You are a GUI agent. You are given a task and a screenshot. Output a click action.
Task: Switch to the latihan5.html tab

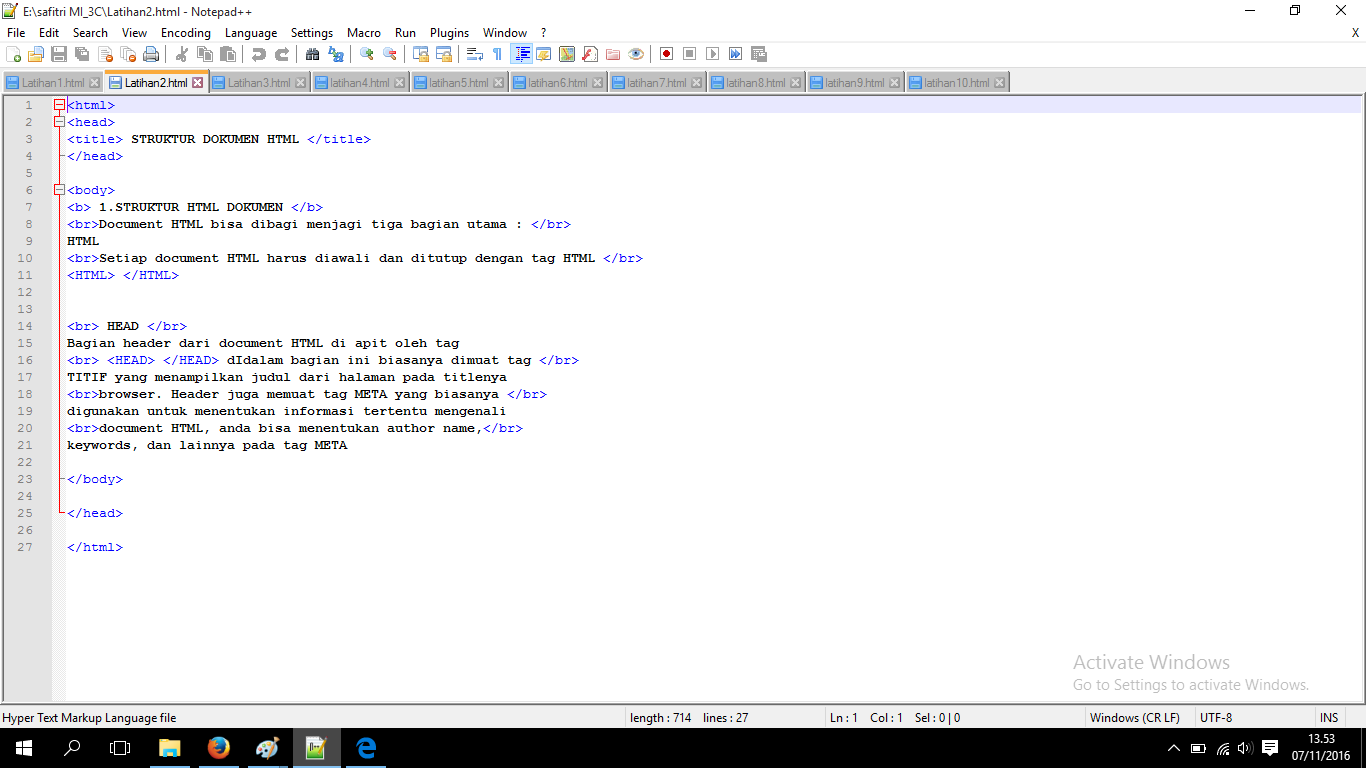coord(458,81)
